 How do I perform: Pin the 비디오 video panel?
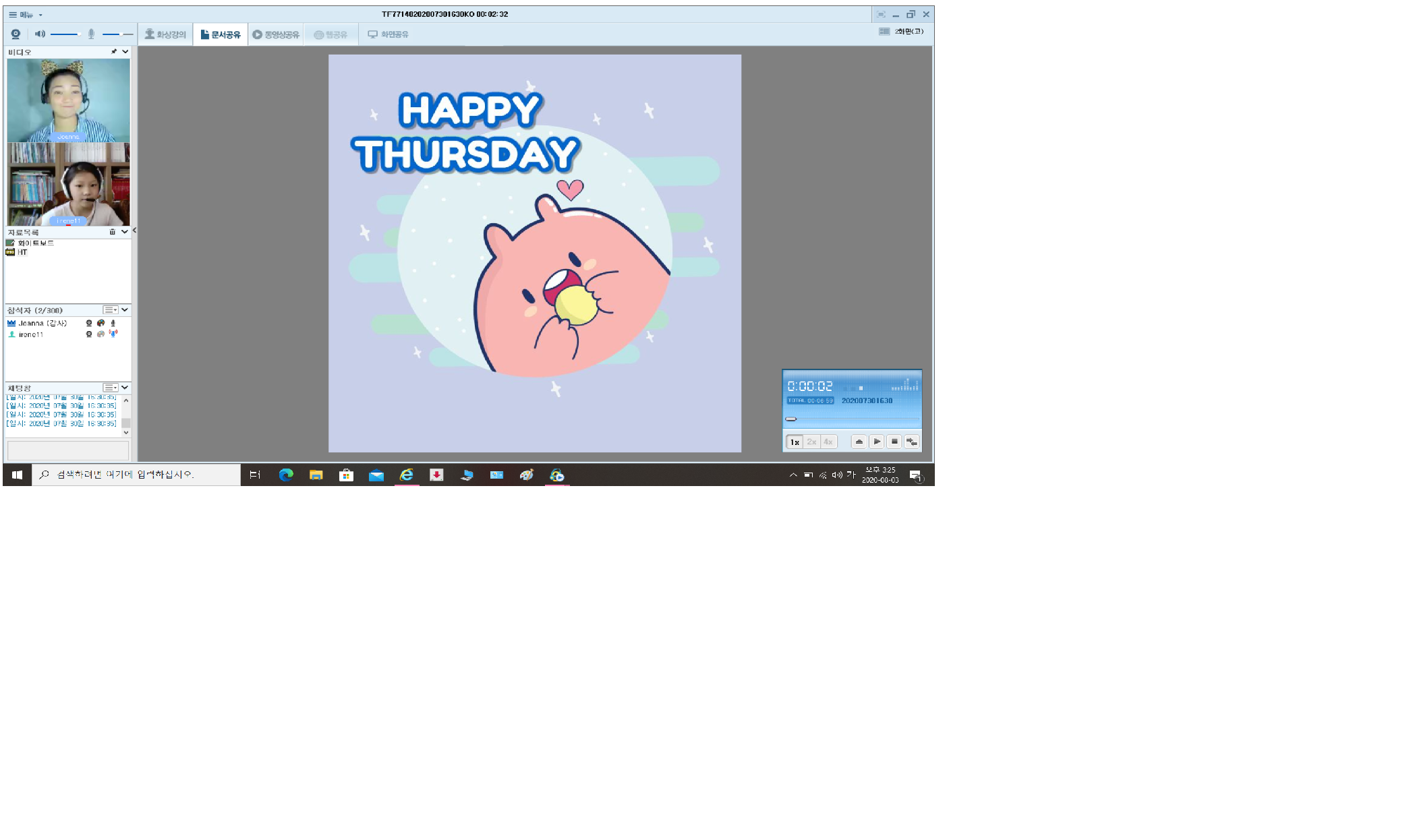click(114, 51)
